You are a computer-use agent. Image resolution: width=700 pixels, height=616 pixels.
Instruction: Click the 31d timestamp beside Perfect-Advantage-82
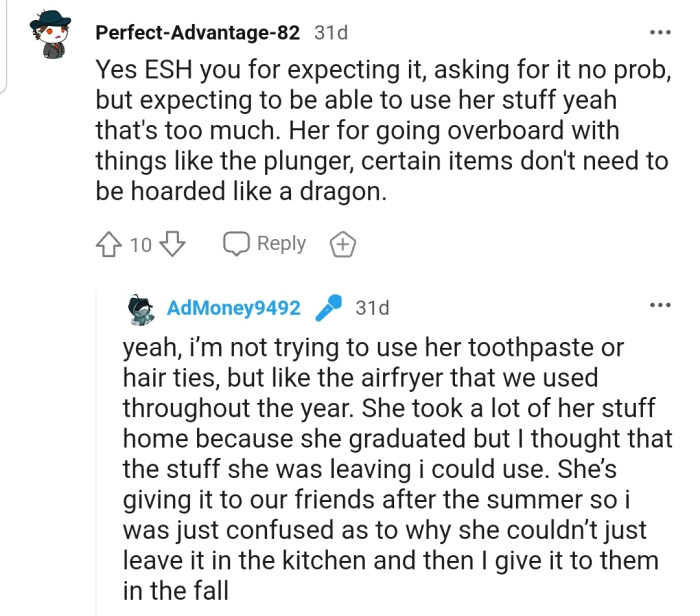click(x=331, y=32)
